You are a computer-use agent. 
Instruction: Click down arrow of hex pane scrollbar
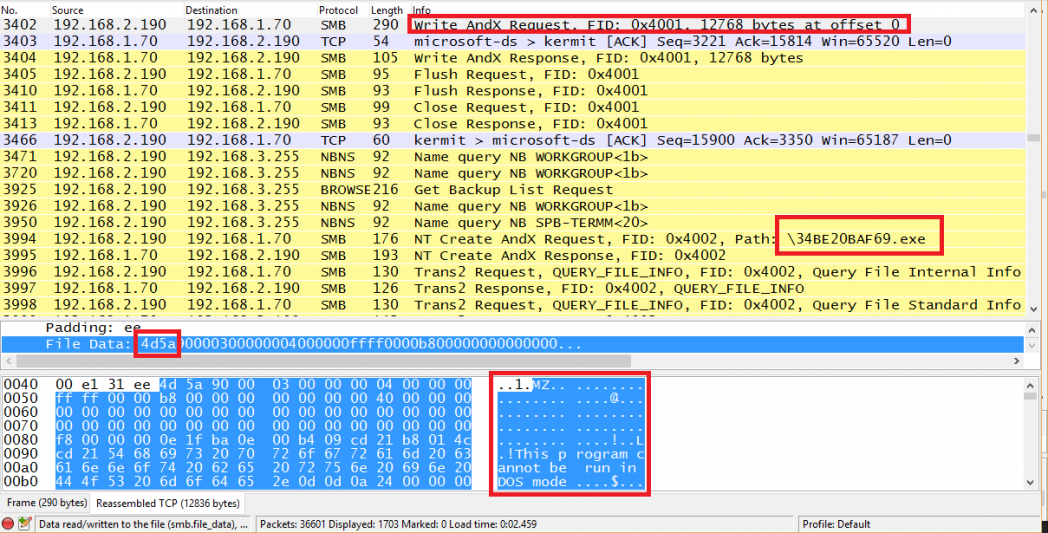click(x=1031, y=482)
